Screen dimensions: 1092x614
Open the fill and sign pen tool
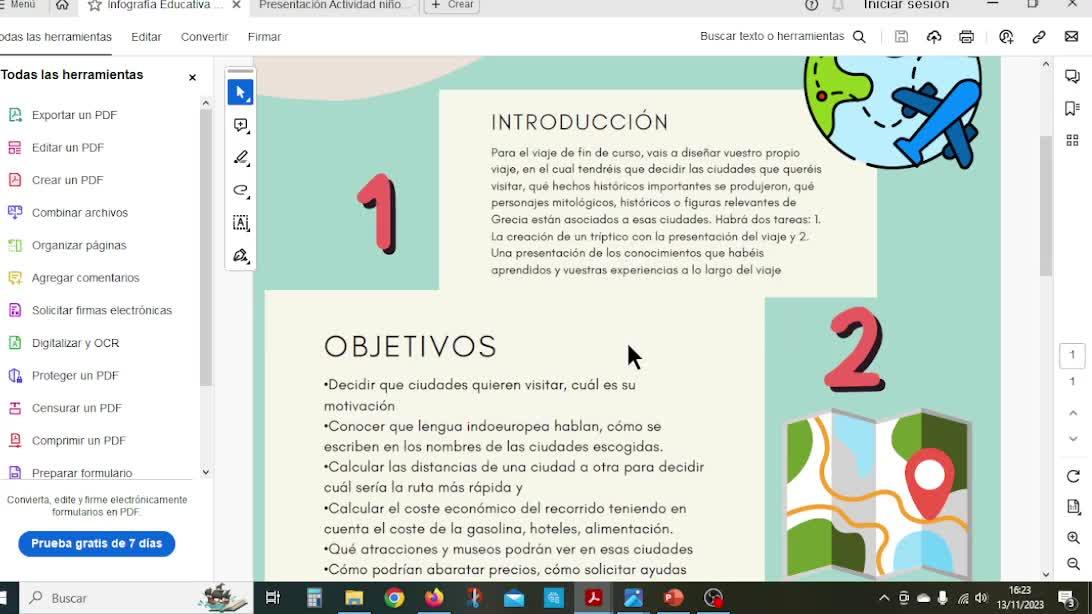coord(240,255)
